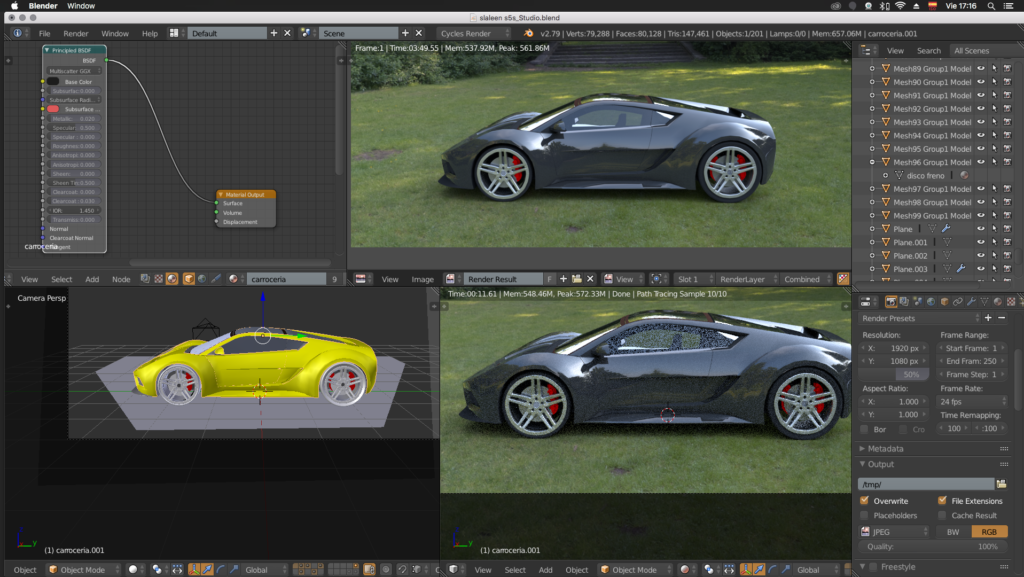Select the Render properties camera icon

point(892,302)
